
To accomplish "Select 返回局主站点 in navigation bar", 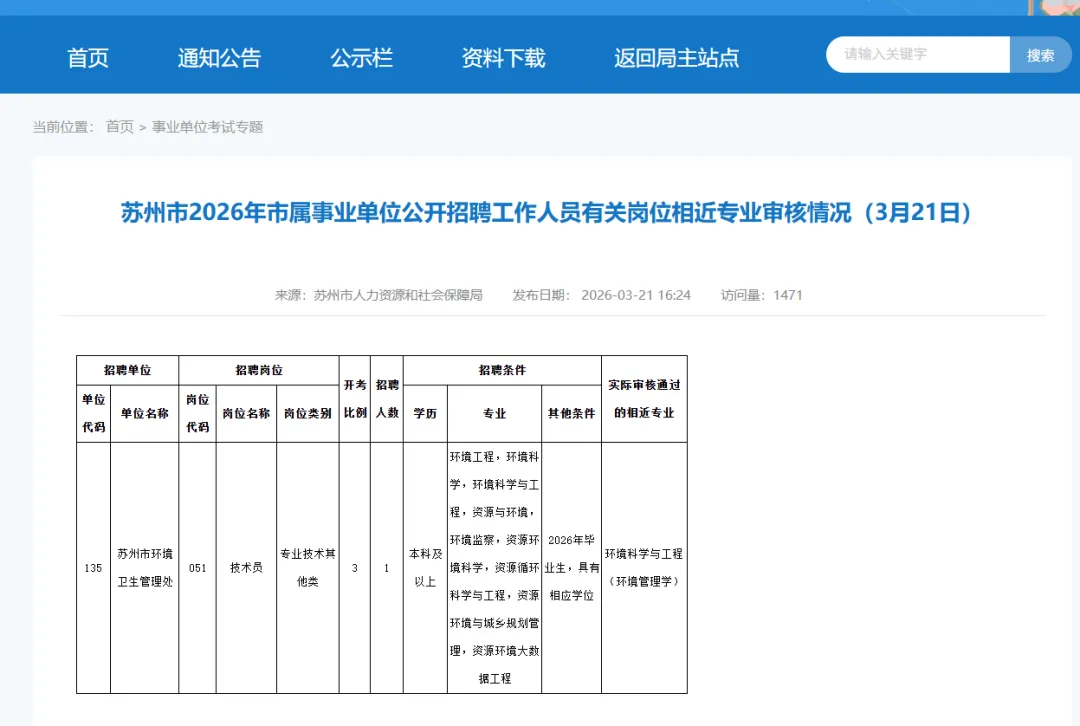I will [676, 58].
